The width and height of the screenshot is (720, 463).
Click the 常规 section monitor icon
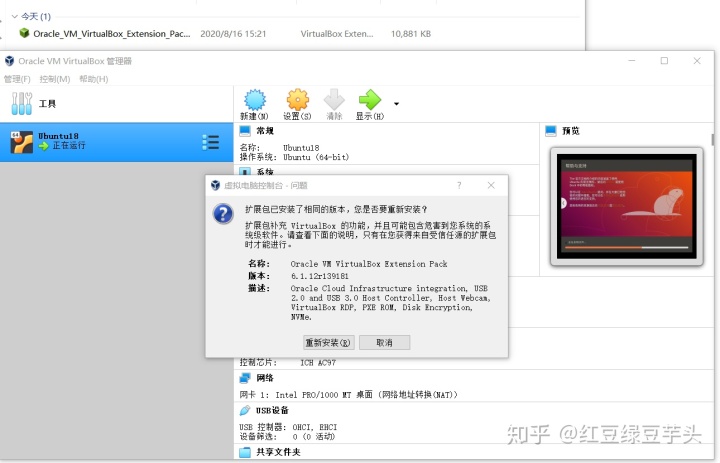245,131
